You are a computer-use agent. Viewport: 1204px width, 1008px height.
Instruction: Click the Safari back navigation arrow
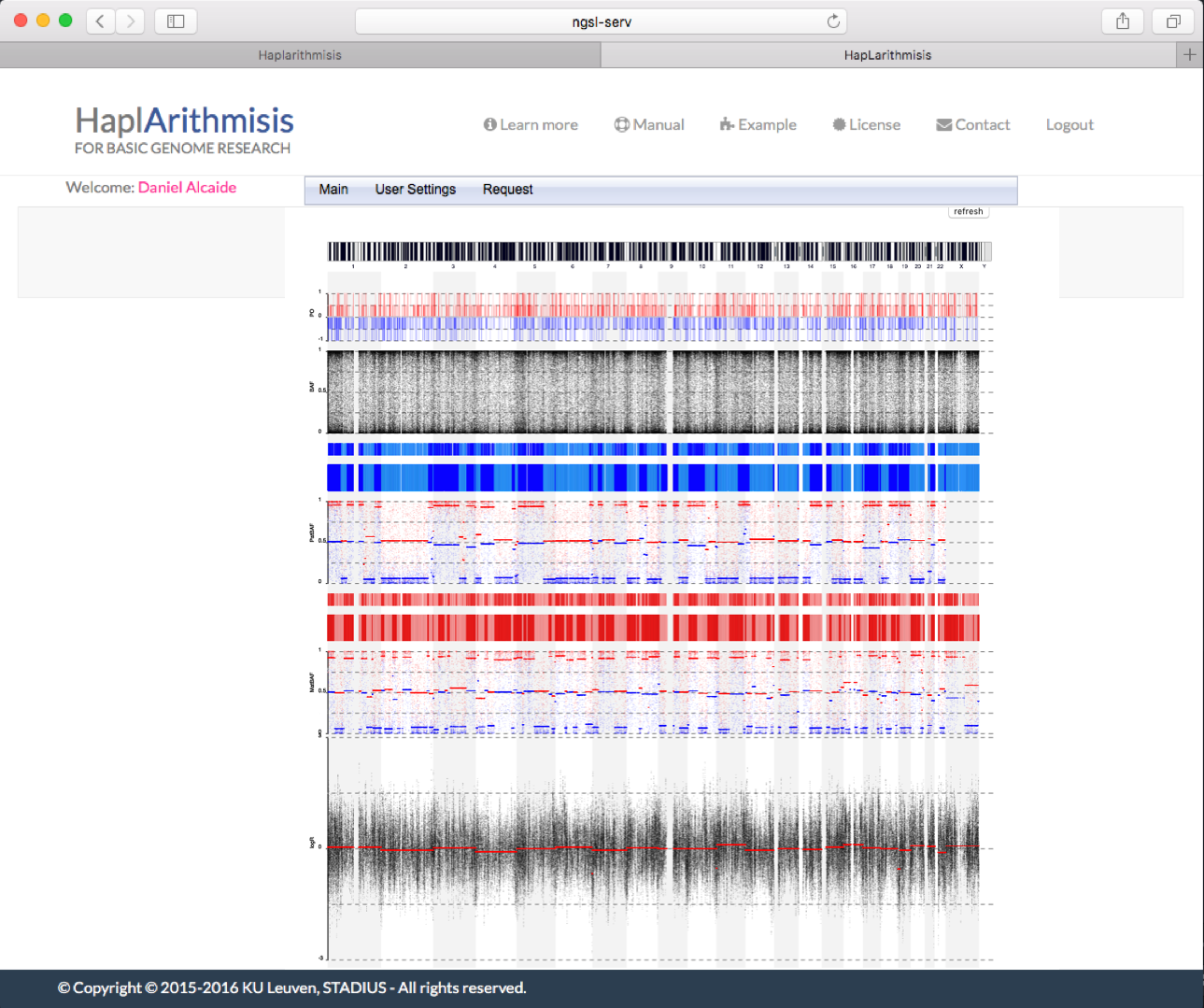(101, 21)
